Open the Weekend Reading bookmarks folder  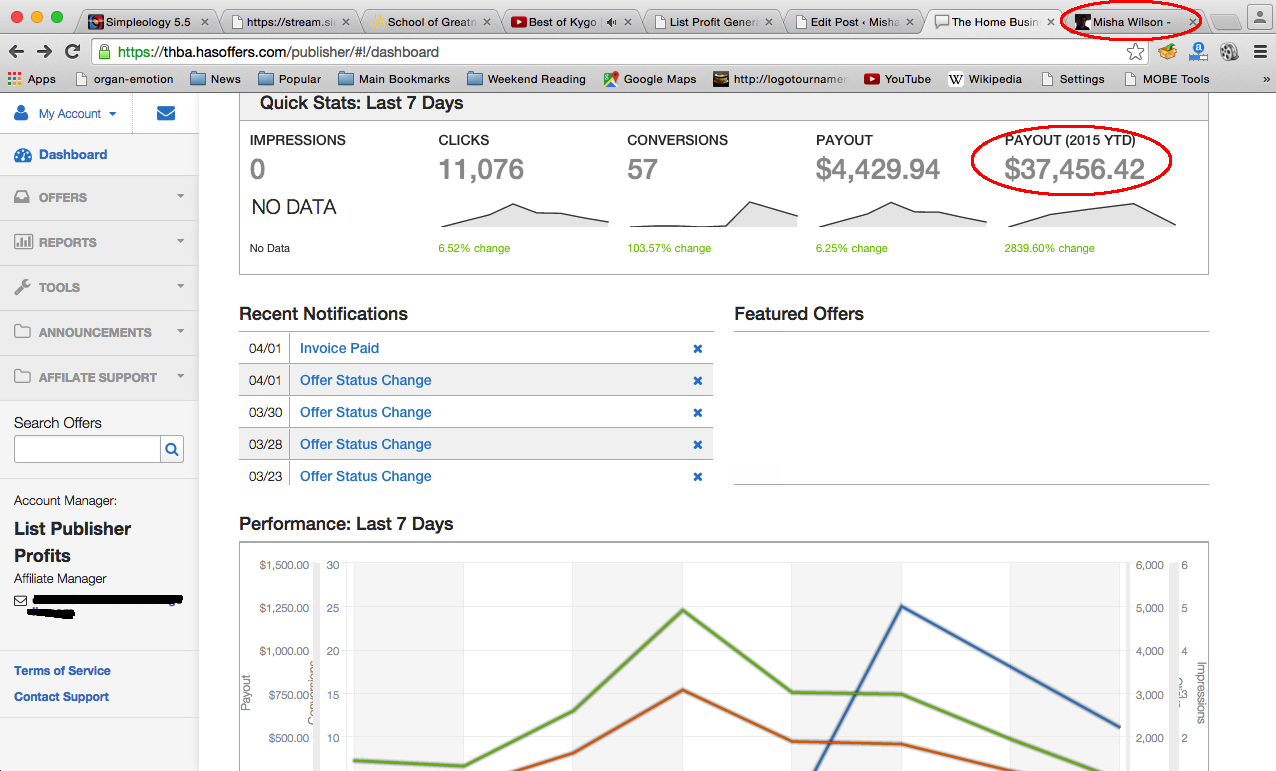(x=526, y=79)
